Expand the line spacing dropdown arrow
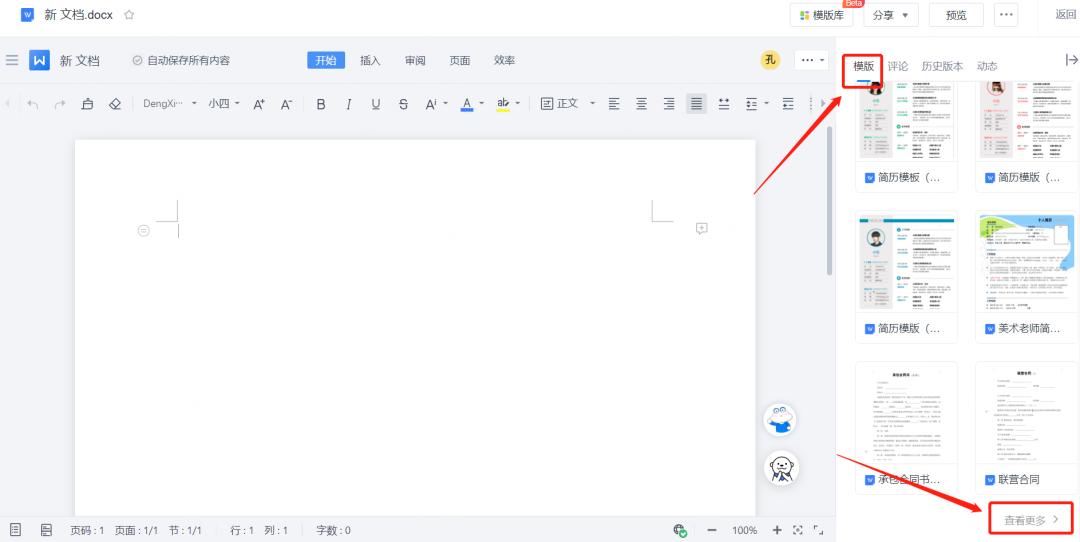Image resolution: width=1080 pixels, height=542 pixels. click(767, 104)
